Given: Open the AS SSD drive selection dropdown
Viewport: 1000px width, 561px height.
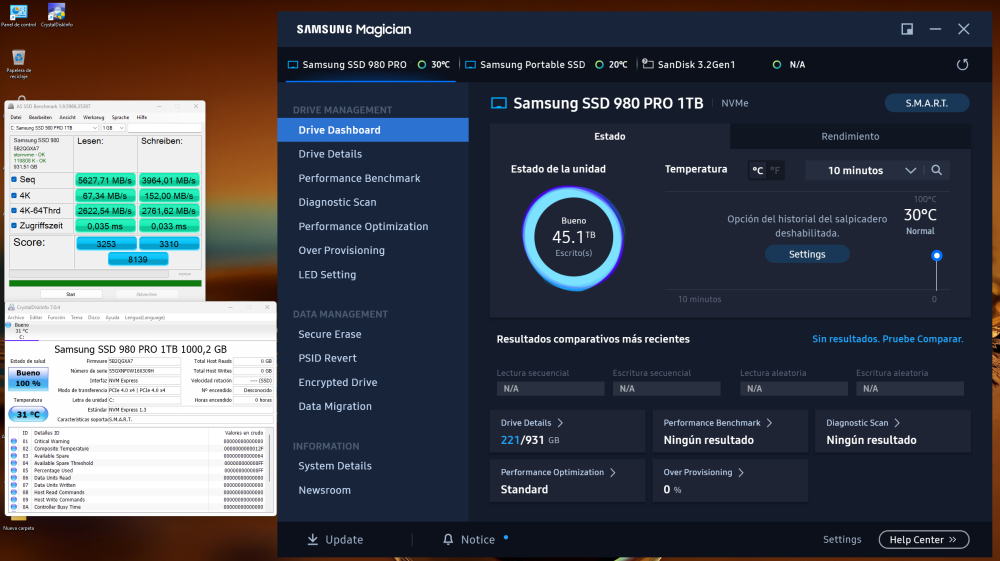Looking at the screenshot, I should click(x=54, y=128).
